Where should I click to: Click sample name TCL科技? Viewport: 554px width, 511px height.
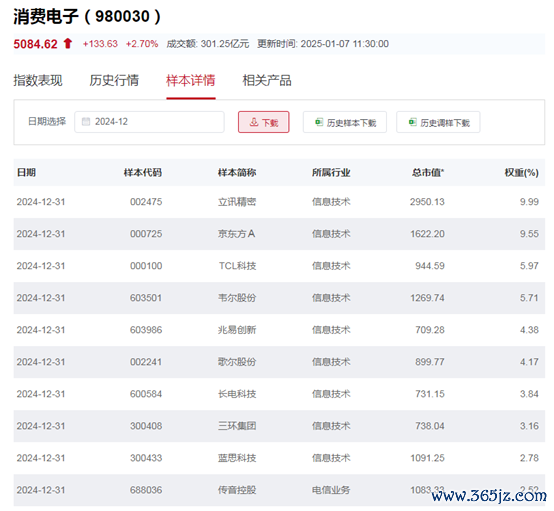click(237, 266)
